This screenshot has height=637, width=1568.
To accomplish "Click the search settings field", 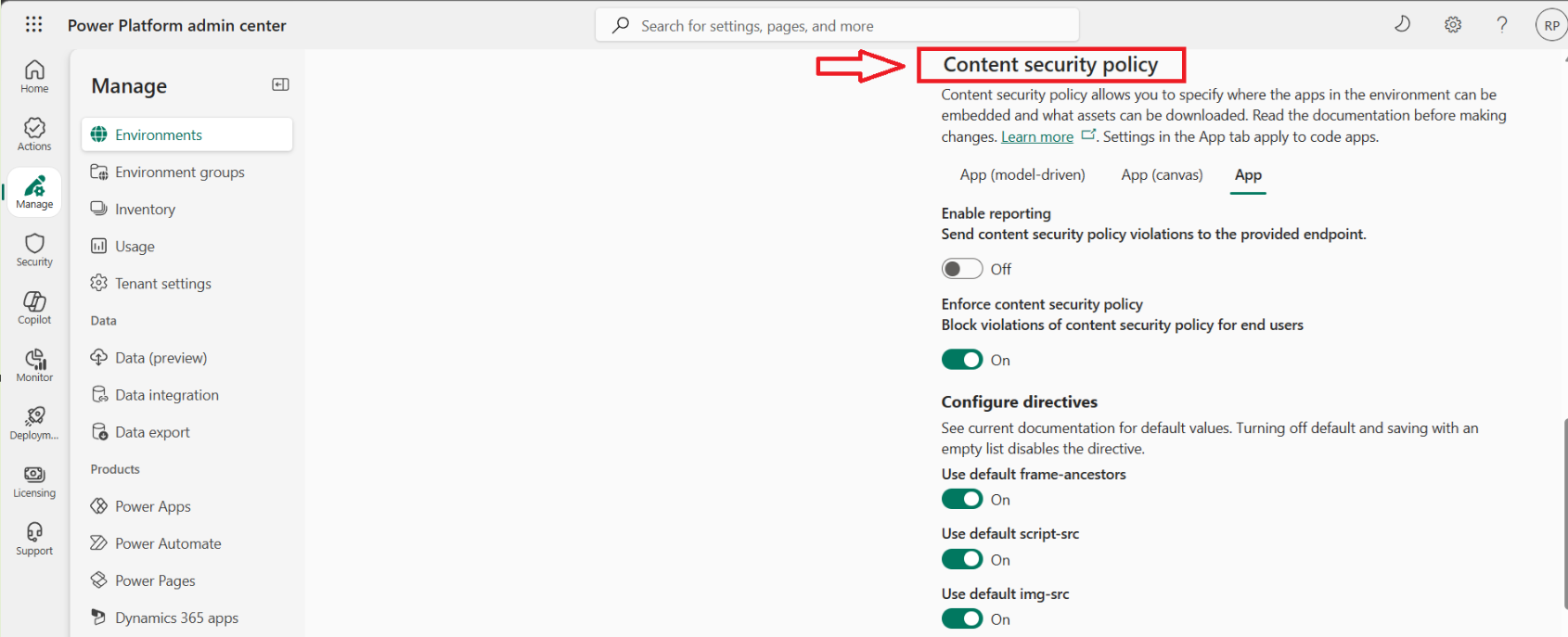I will 835,25.
